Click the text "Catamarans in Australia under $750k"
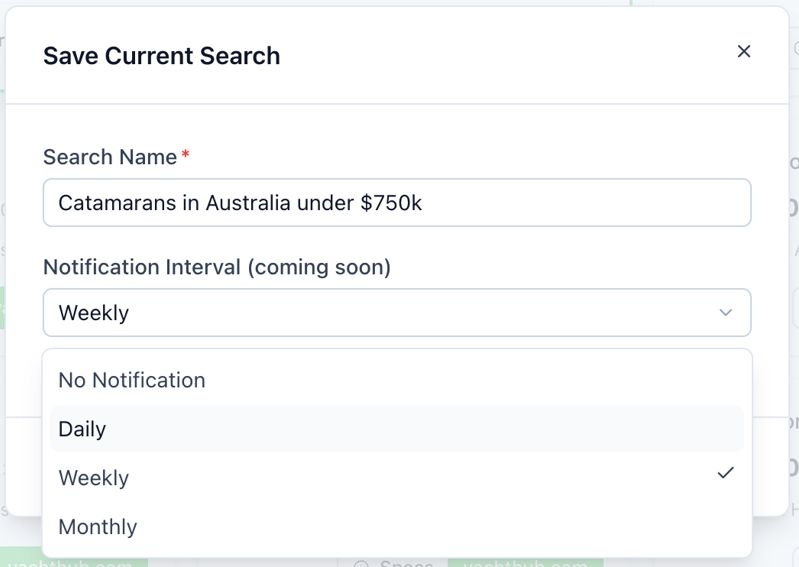Screen dimensions: 799x567 click(240, 203)
